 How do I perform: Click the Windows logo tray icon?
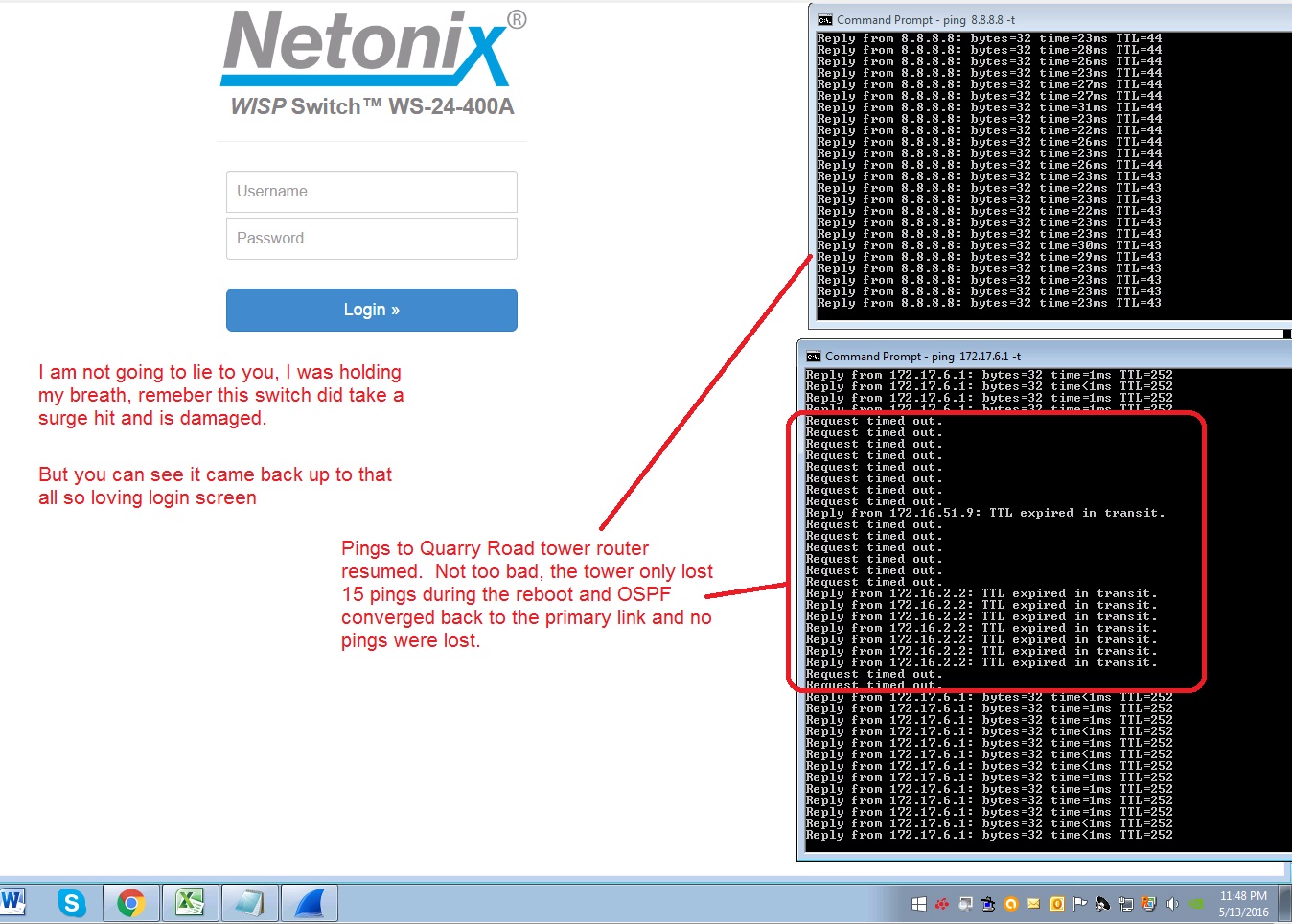pyautogui.click(x=918, y=904)
